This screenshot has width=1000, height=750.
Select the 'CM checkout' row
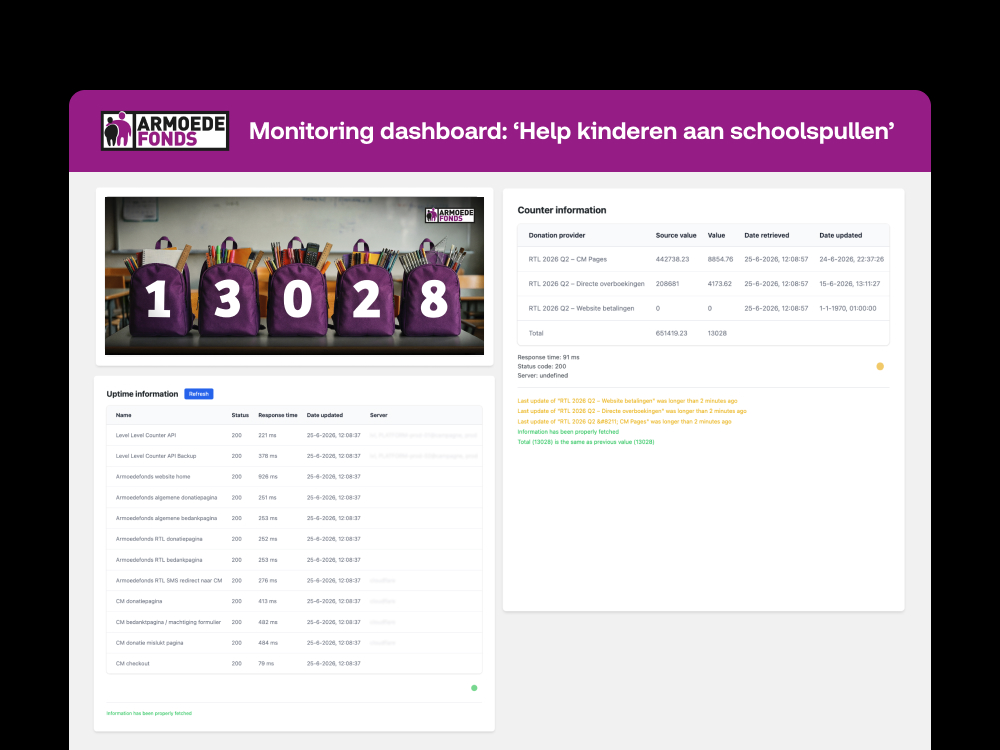pyautogui.click(x=294, y=663)
